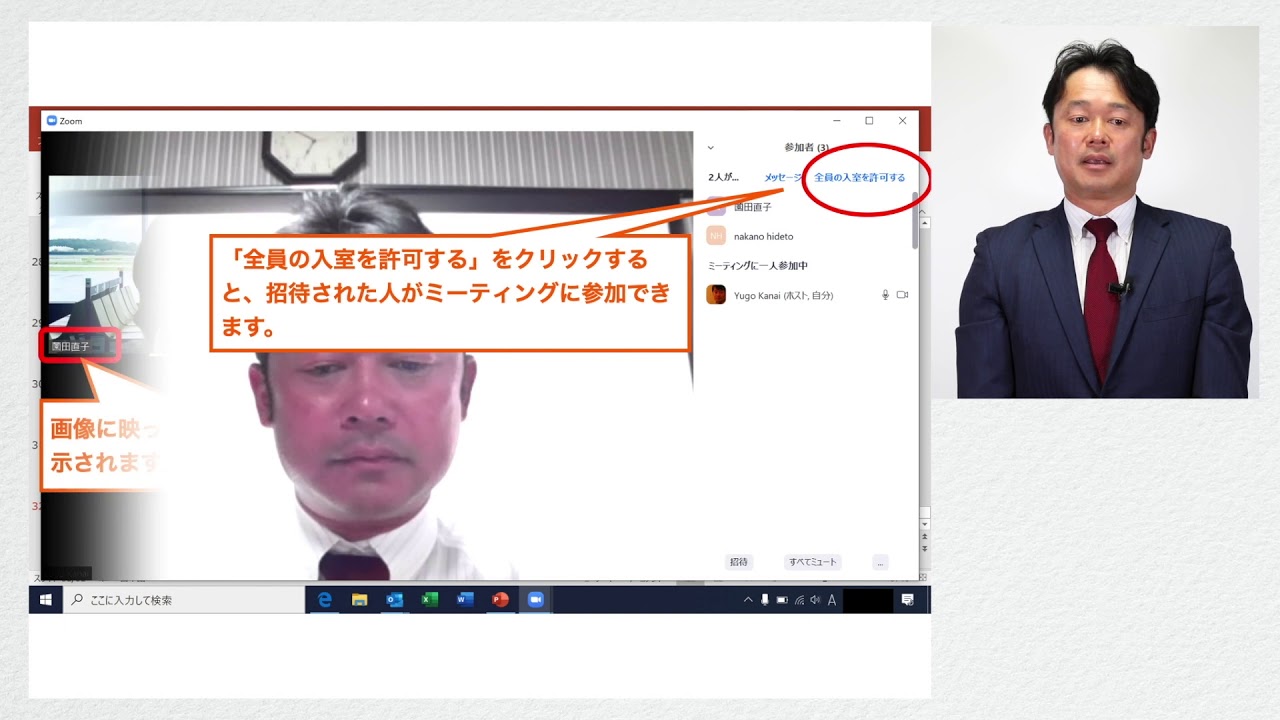Image resolution: width=1280 pixels, height=720 pixels.
Task: Open Word from taskbar
Action: pos(465,600)
